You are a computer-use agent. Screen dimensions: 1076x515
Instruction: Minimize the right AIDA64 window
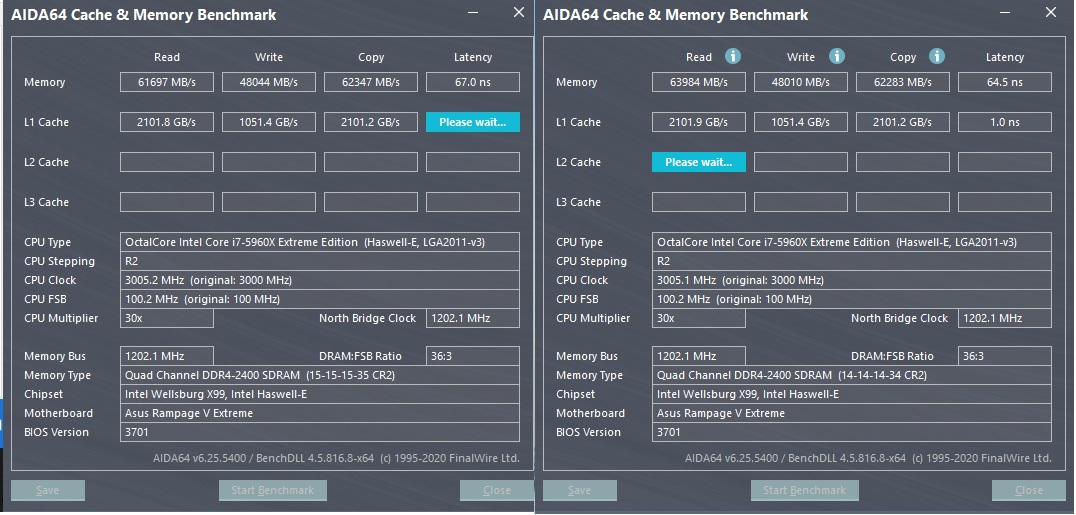pyautogui.click(x=1005, y=12)
